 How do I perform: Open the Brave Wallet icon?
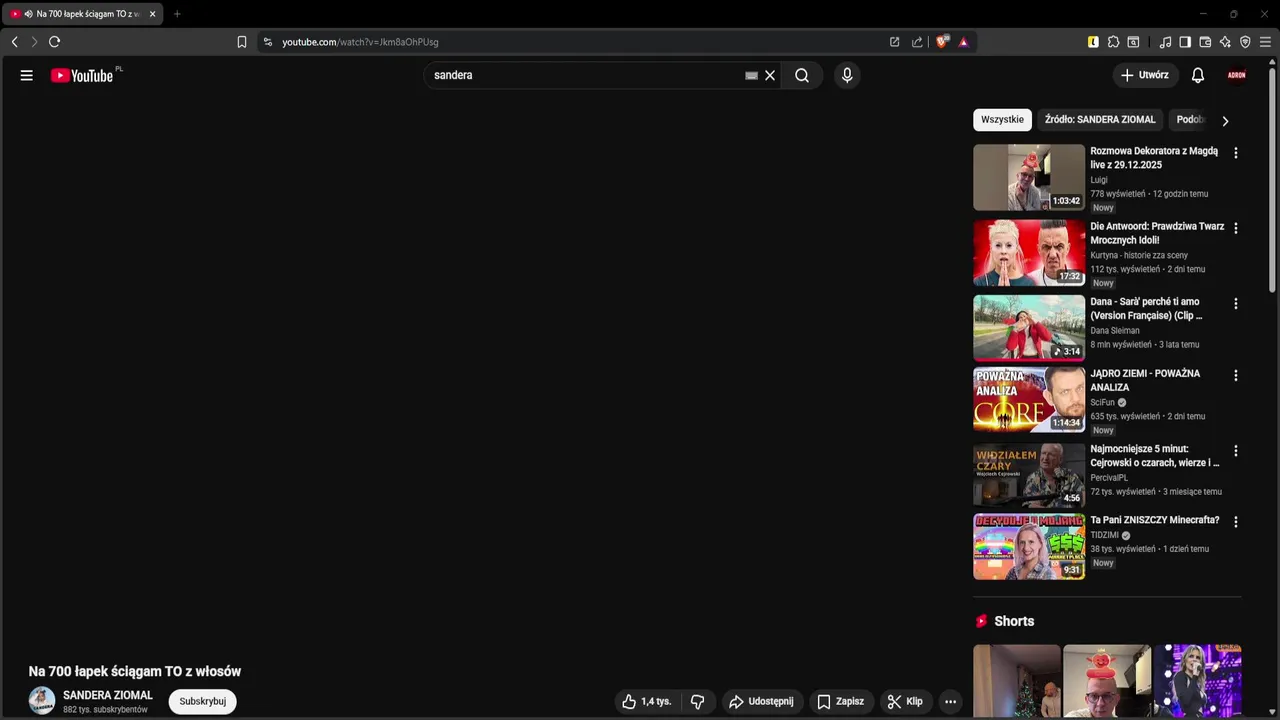1205,42
